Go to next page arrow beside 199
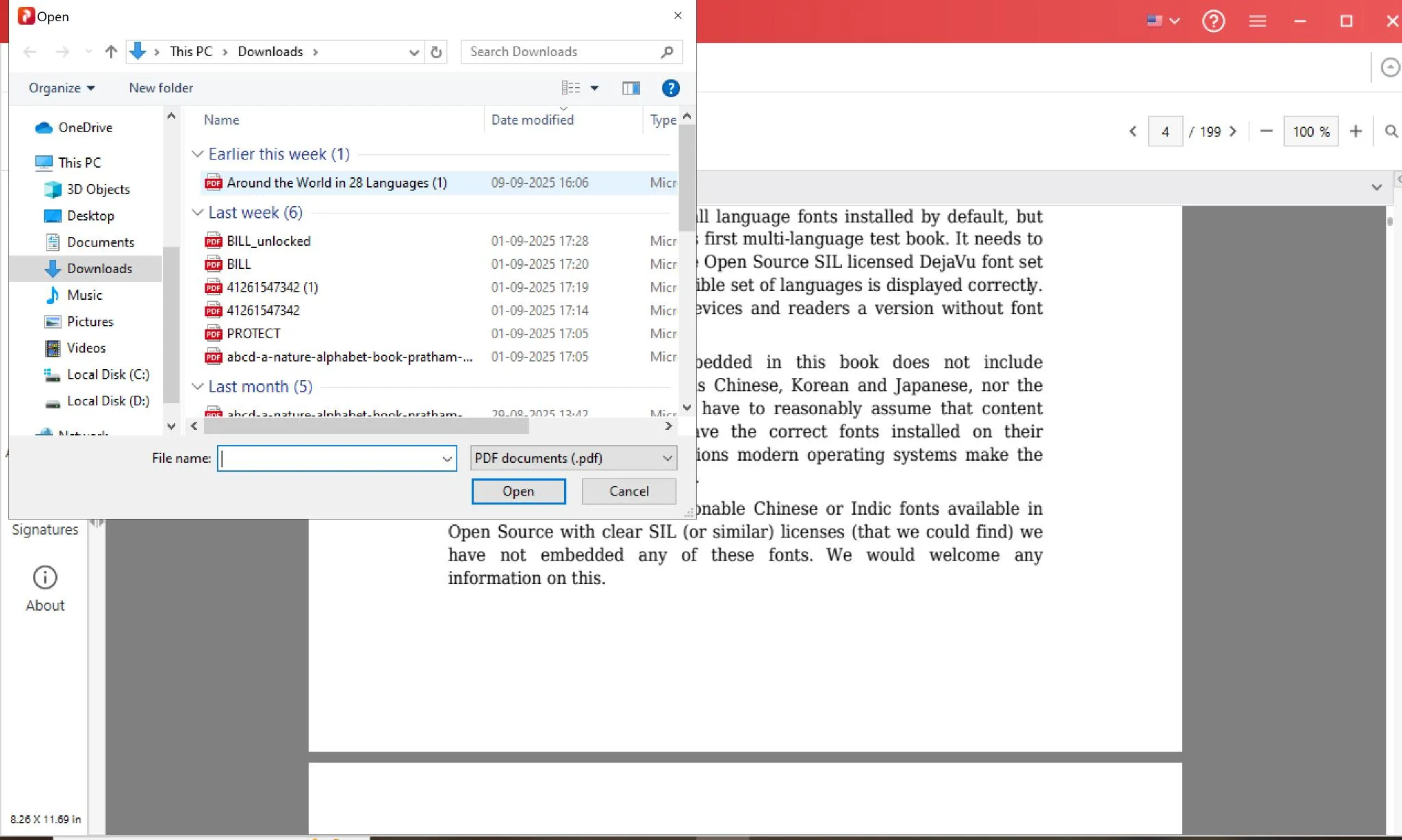Screen dimensions: 1402x840 pyautogui.click(x=1233, y=131)
